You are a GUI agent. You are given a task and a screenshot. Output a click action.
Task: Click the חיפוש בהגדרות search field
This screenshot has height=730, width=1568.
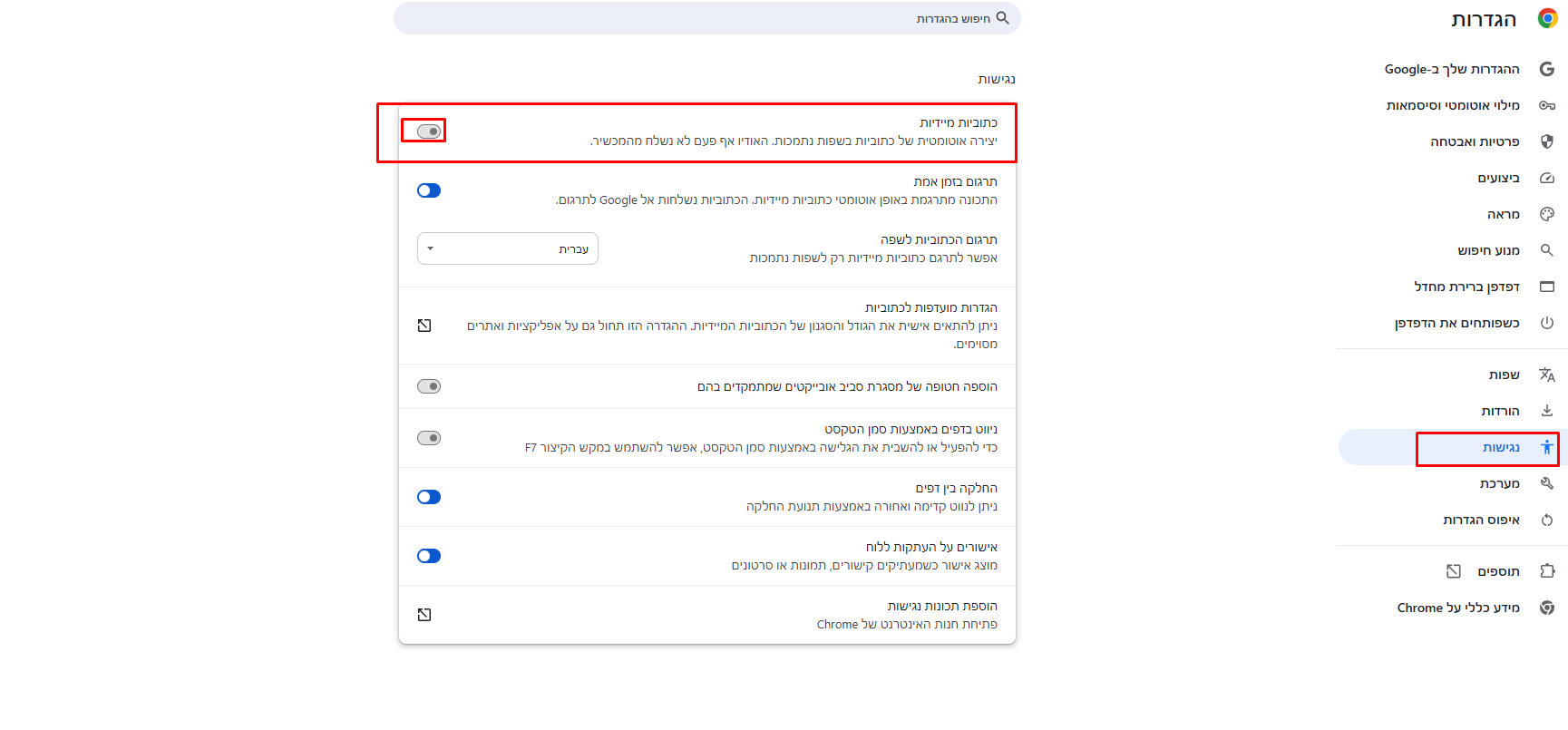[x=707, y=18]
